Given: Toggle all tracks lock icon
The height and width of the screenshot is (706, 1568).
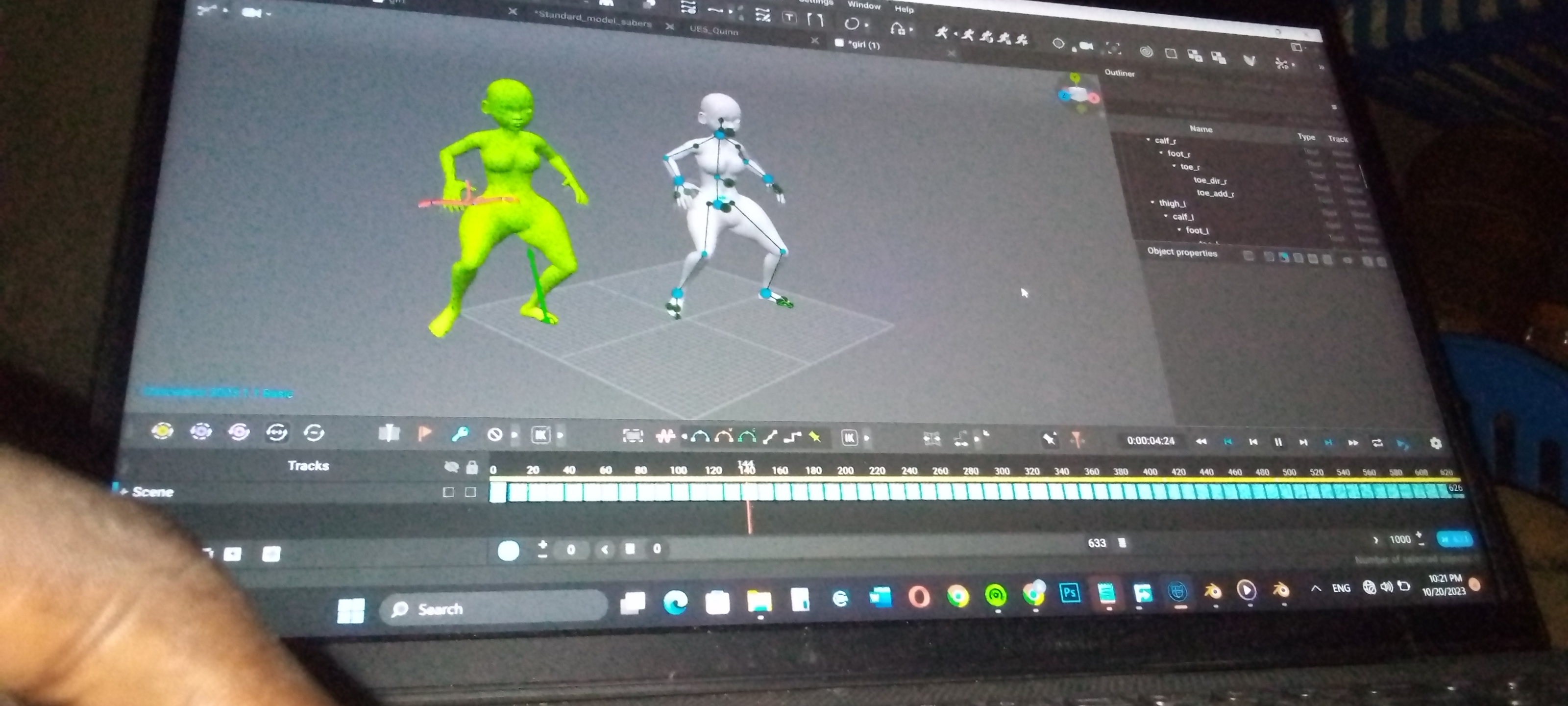Looking at the screenshot, I should click(472, 467).
